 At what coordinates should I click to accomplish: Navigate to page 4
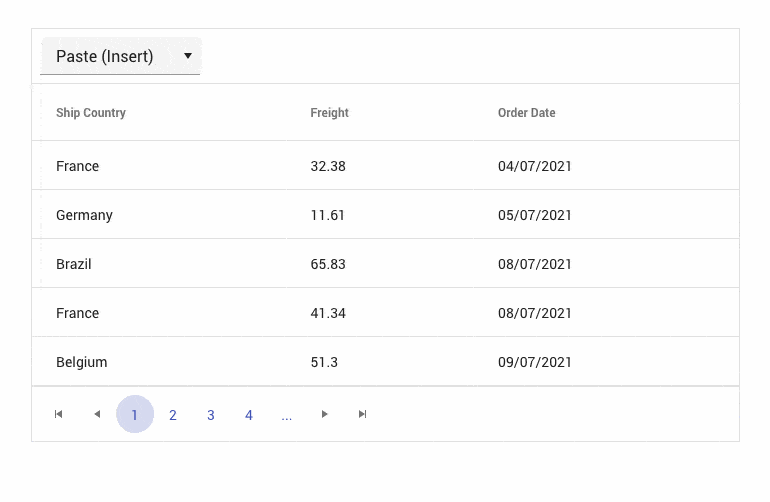tap(249, 415)
